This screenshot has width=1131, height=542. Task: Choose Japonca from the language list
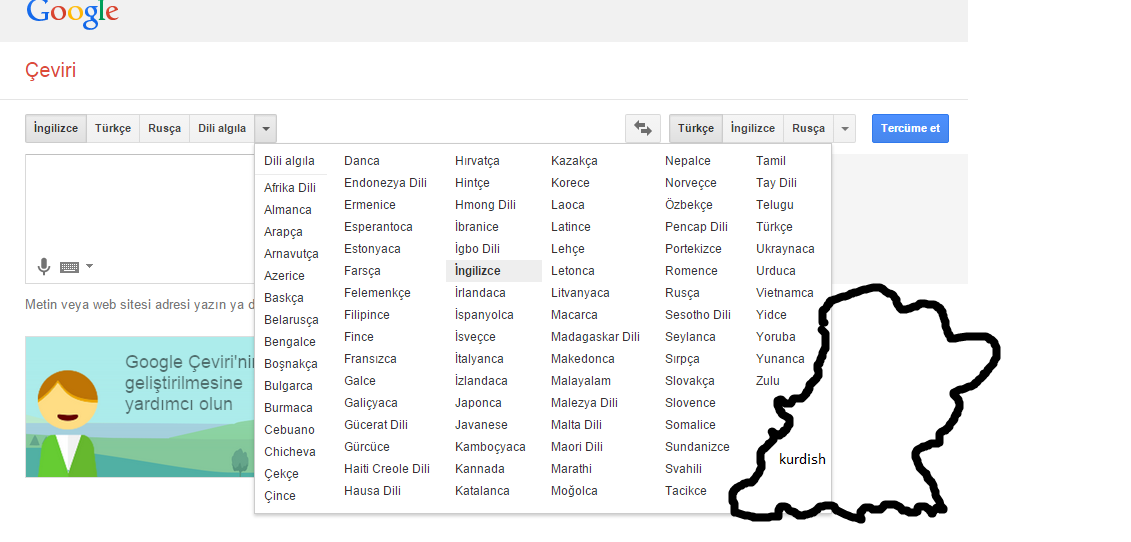tap(478, 403)
